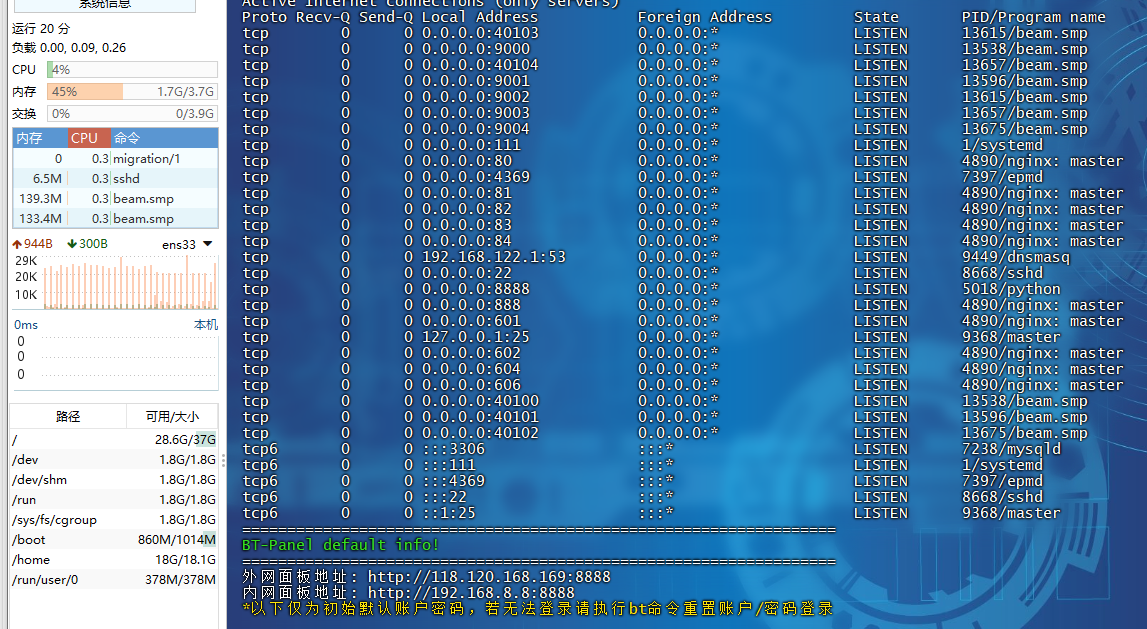Select the /sys/fs/cgroup disk row
Screen dimensions: 1147x629
(x=114, y=520)
